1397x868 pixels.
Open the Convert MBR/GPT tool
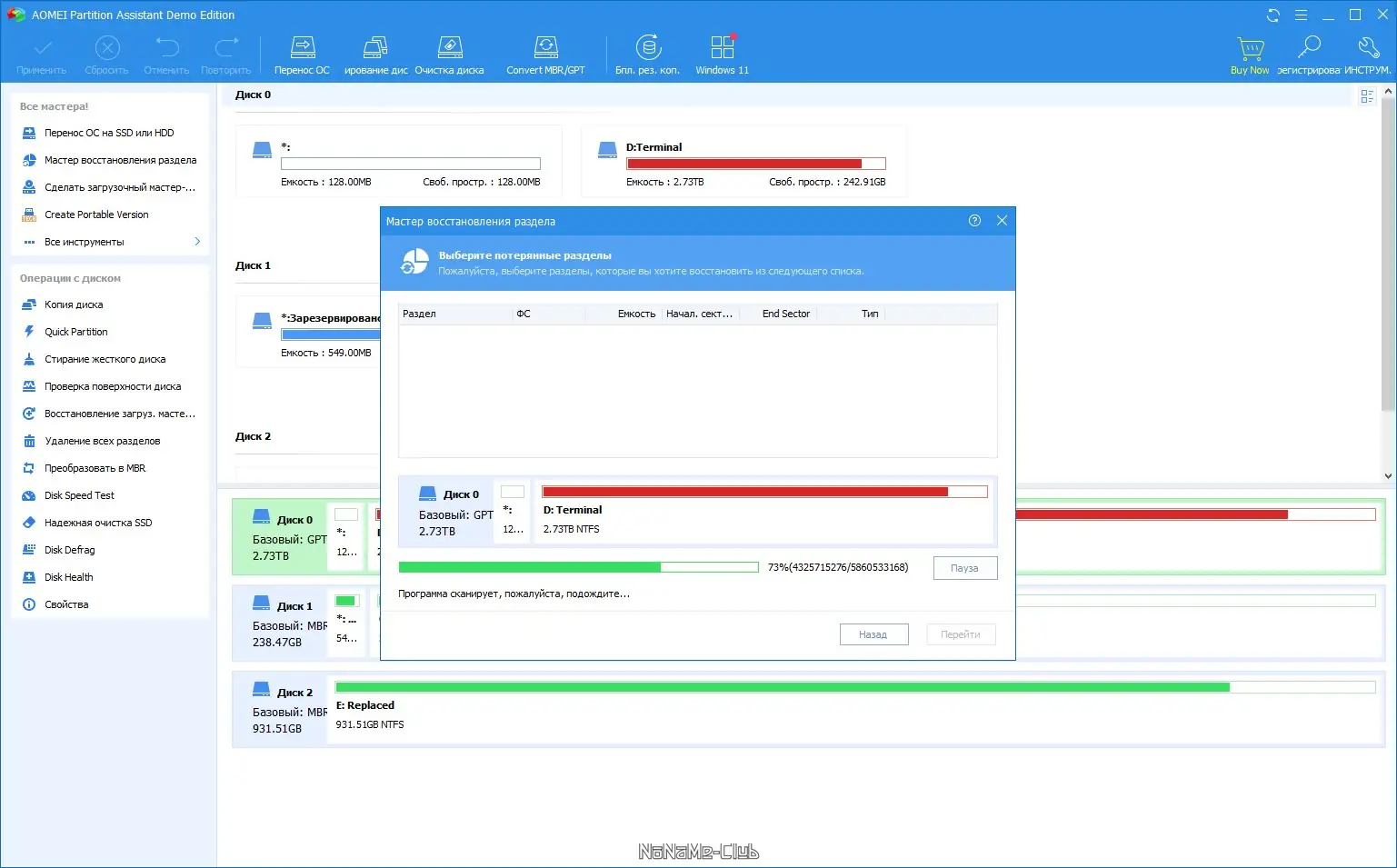click(x=545, y=55)
